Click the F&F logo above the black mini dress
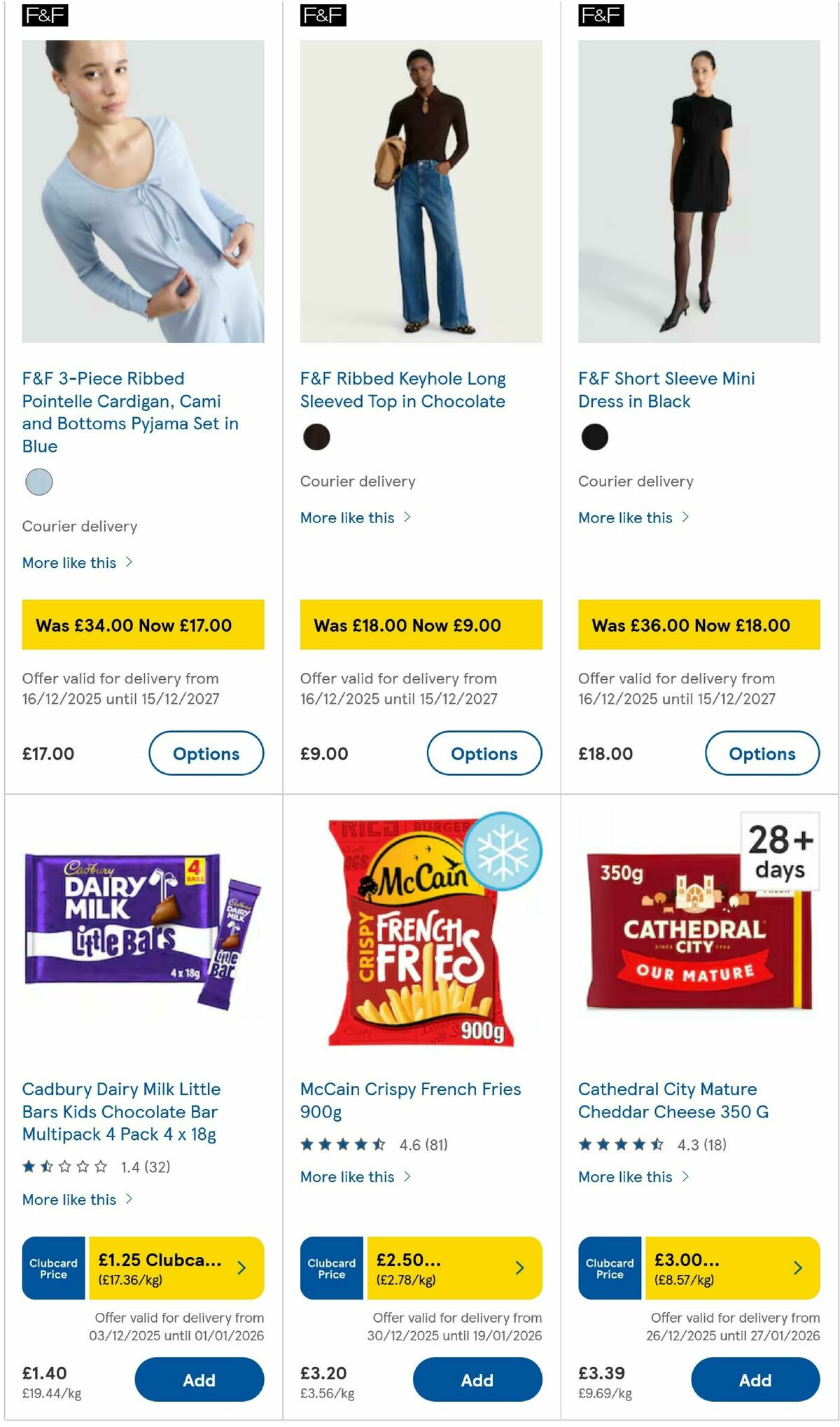840x1427 pixels. click(x=600, y=14)
